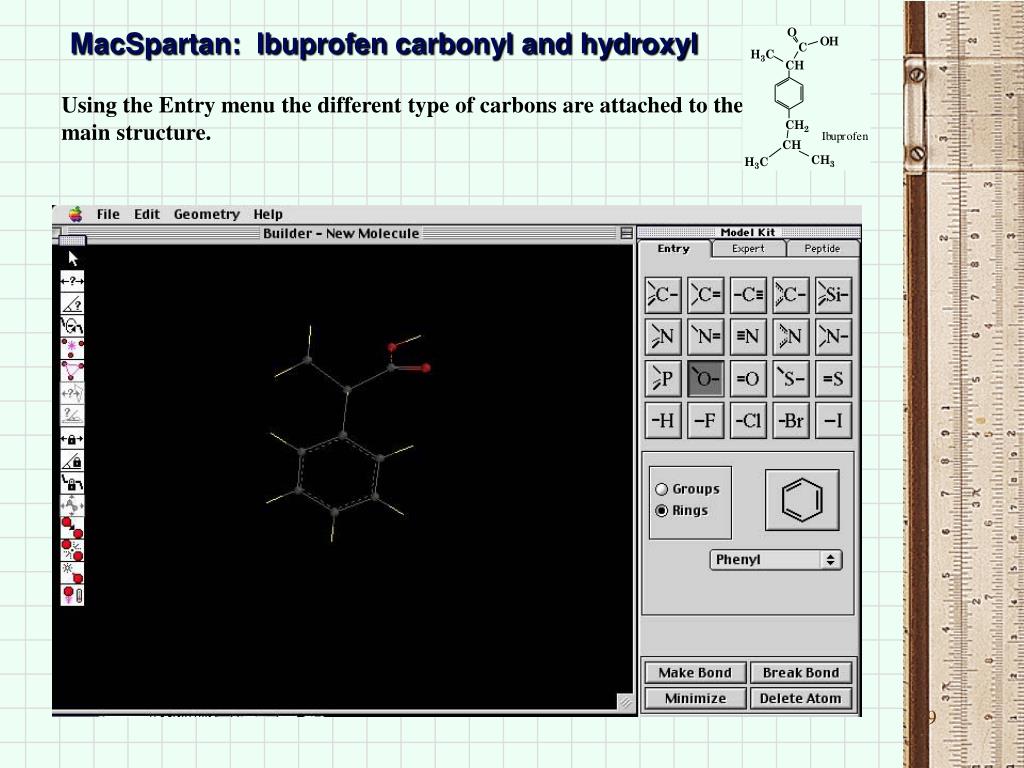Pick the fluorine -F atom
The height and width of the screenshot is (768, 1024).
pos(706,421)
